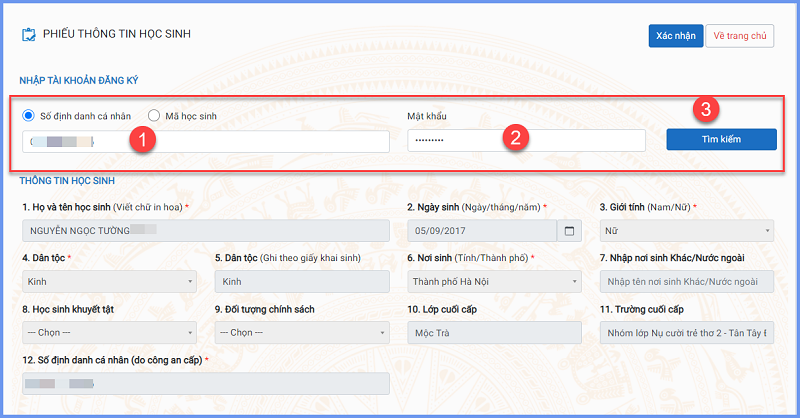Expand the Nơi sinh province dropdown
The height and width of the screenshot is (418, 800).
coord(494,282)
